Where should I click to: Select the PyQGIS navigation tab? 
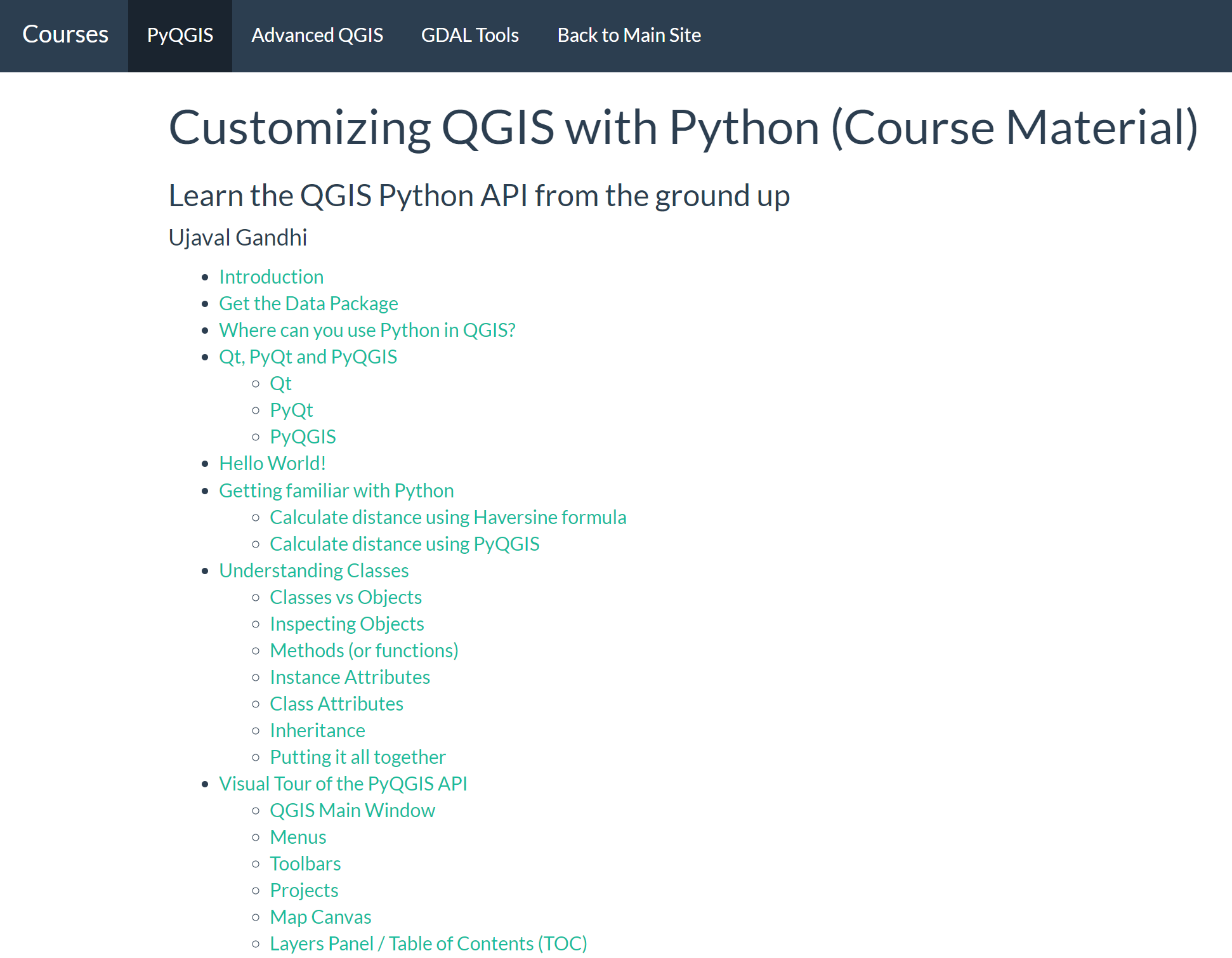point(180,35)
